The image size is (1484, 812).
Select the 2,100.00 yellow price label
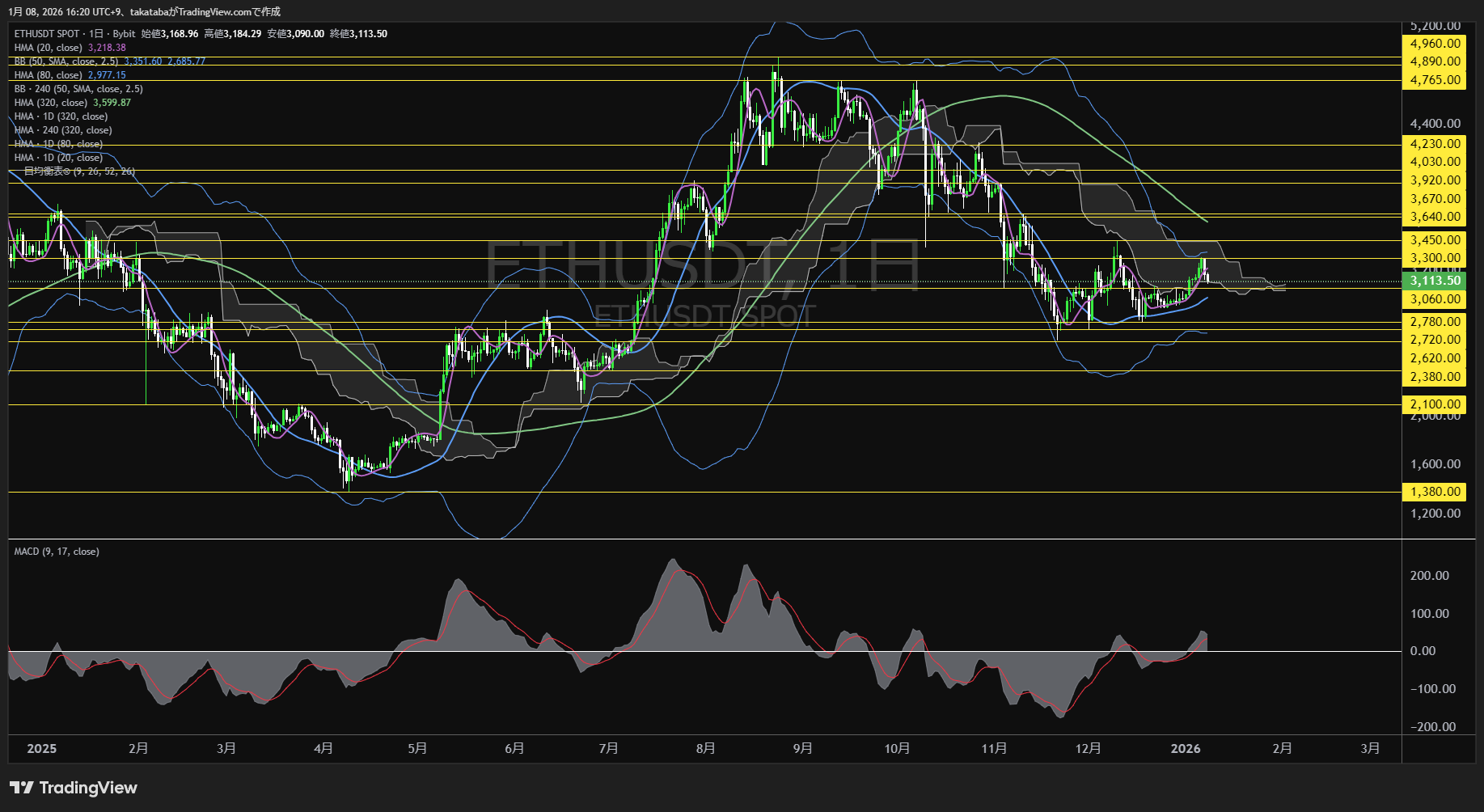(x=1435, y=404)
